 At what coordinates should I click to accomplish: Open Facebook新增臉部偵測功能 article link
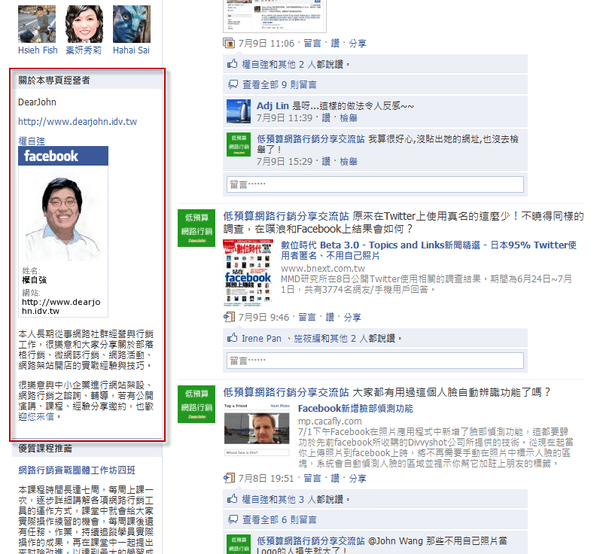pyautogui.click(x=355, y=409)
